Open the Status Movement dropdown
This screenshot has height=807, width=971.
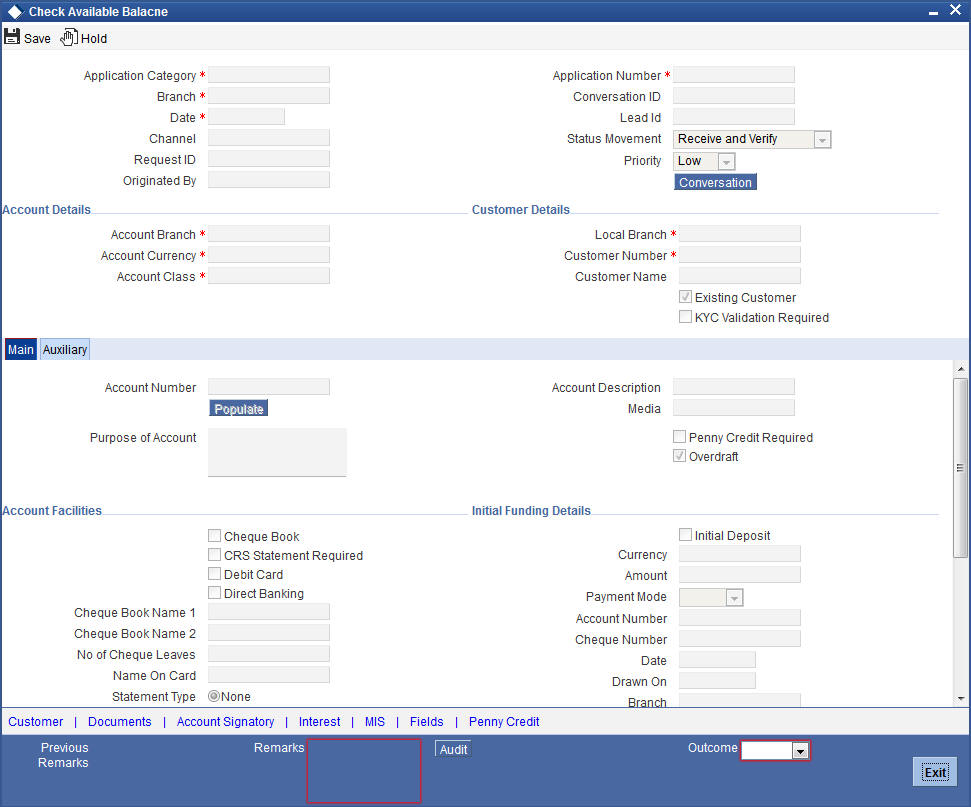[x=822, y=140]
